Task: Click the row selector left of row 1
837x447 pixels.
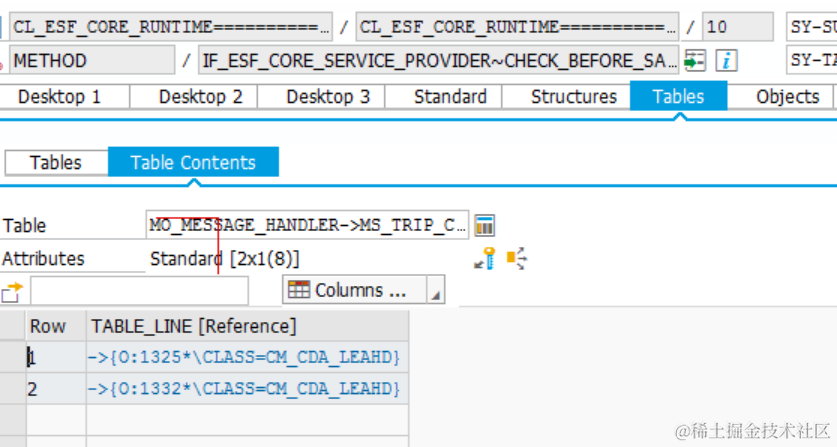Action: (x=12, y=357)
